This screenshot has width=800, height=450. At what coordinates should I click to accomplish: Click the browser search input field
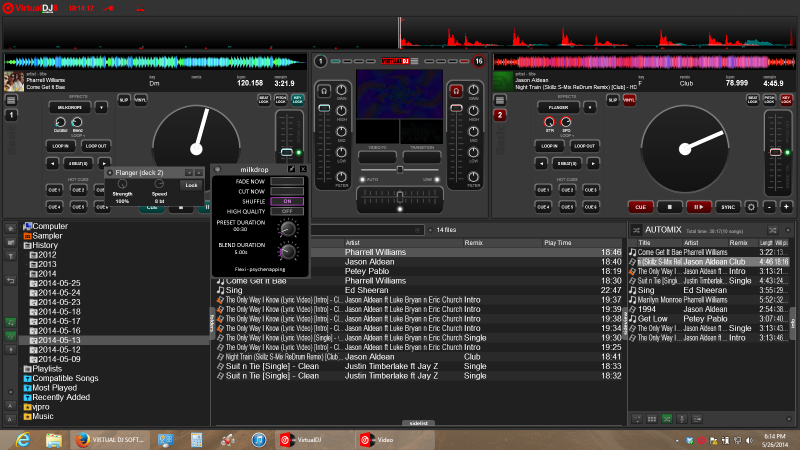[x=365, y=230]
